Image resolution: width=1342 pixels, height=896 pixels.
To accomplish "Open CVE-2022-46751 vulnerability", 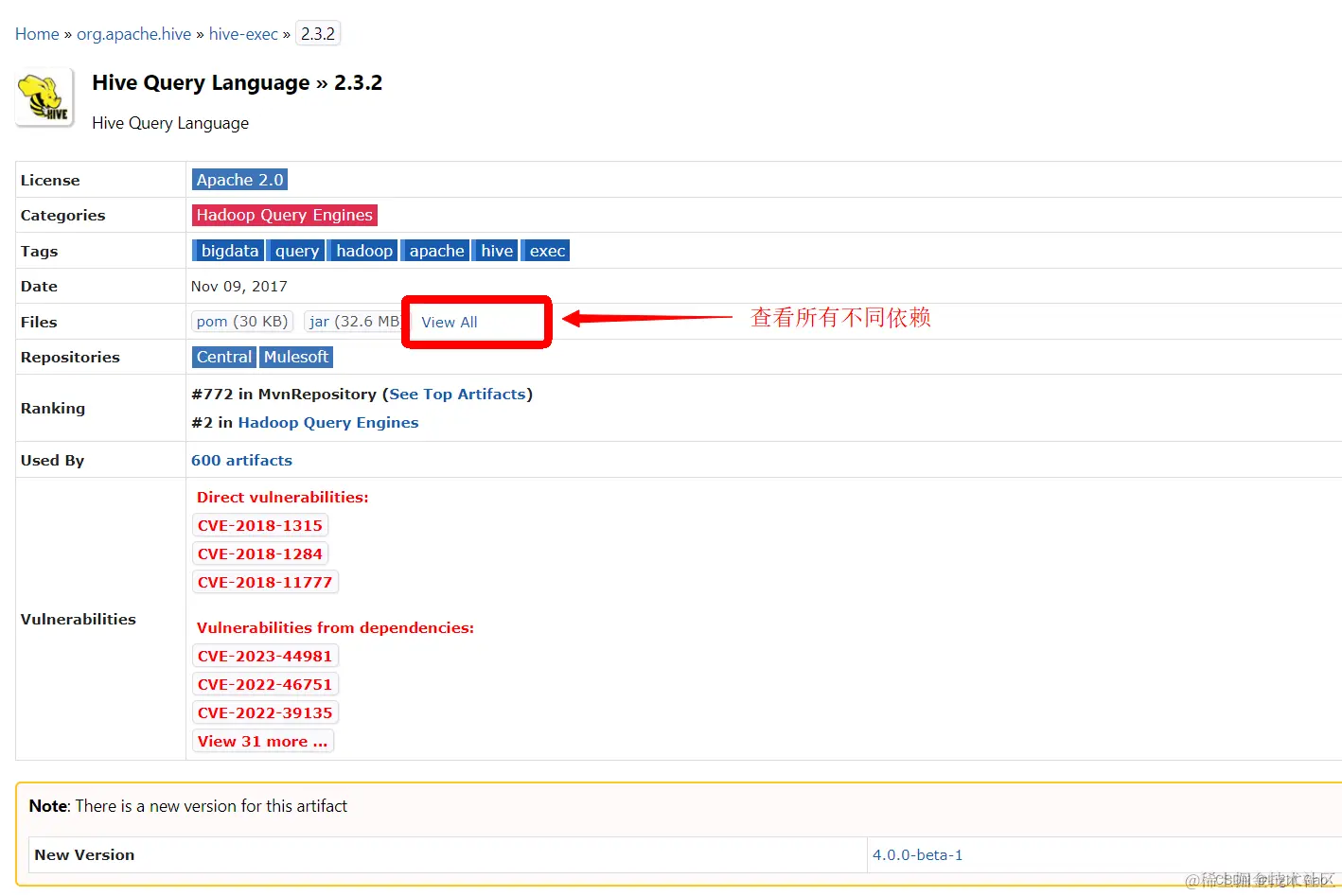I will tap(265, 684).
